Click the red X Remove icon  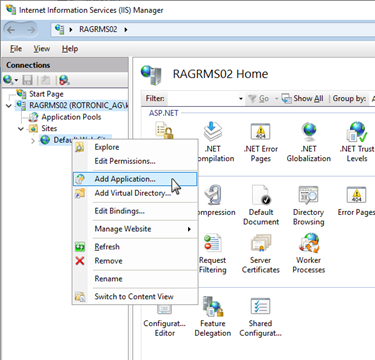pyautogui.click(x=80, y=261)
